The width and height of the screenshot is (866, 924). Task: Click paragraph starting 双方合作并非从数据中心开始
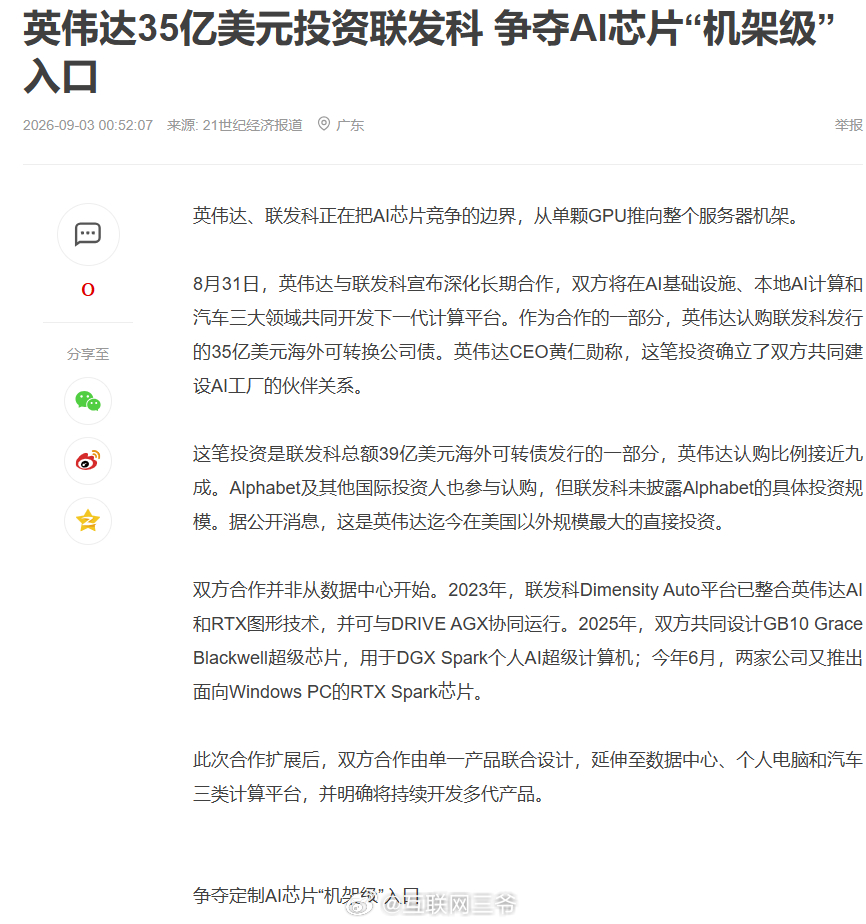pyautogui.click(x=528, y=641)
